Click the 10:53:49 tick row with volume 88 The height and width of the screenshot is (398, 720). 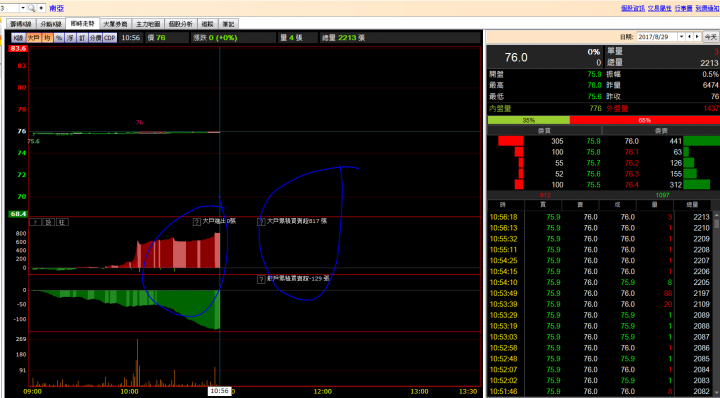pos(600,293)
